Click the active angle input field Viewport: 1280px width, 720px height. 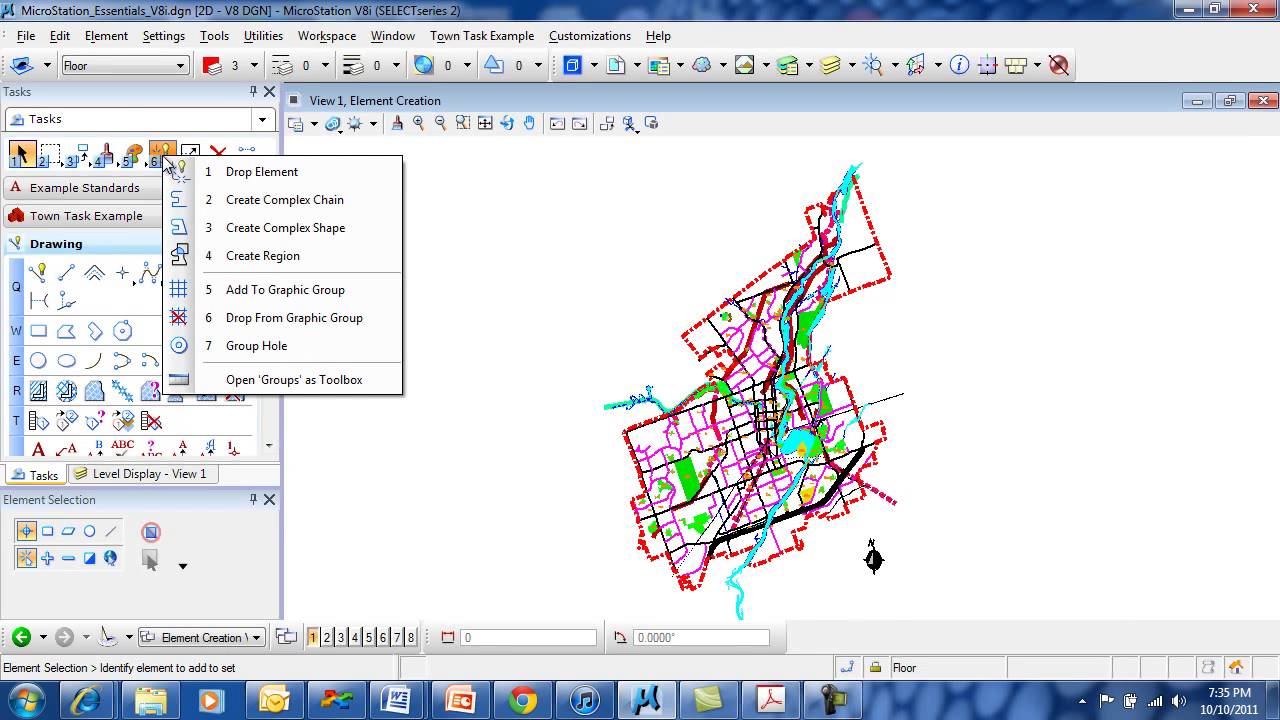click(700, 638)
